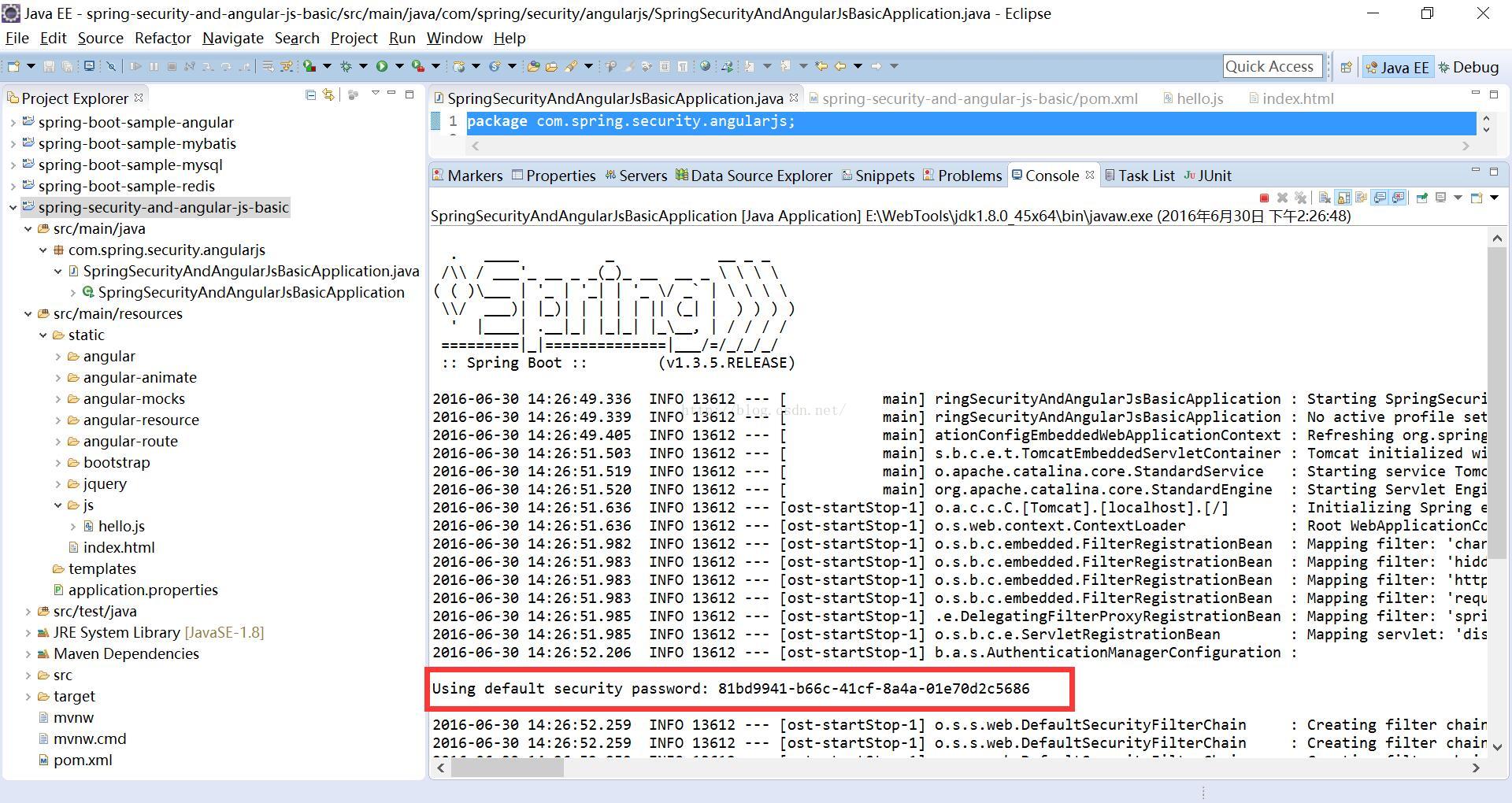The image size is (1512, 803).
Task: Select application.properties in project tree
Action: [x=135, y=590]
